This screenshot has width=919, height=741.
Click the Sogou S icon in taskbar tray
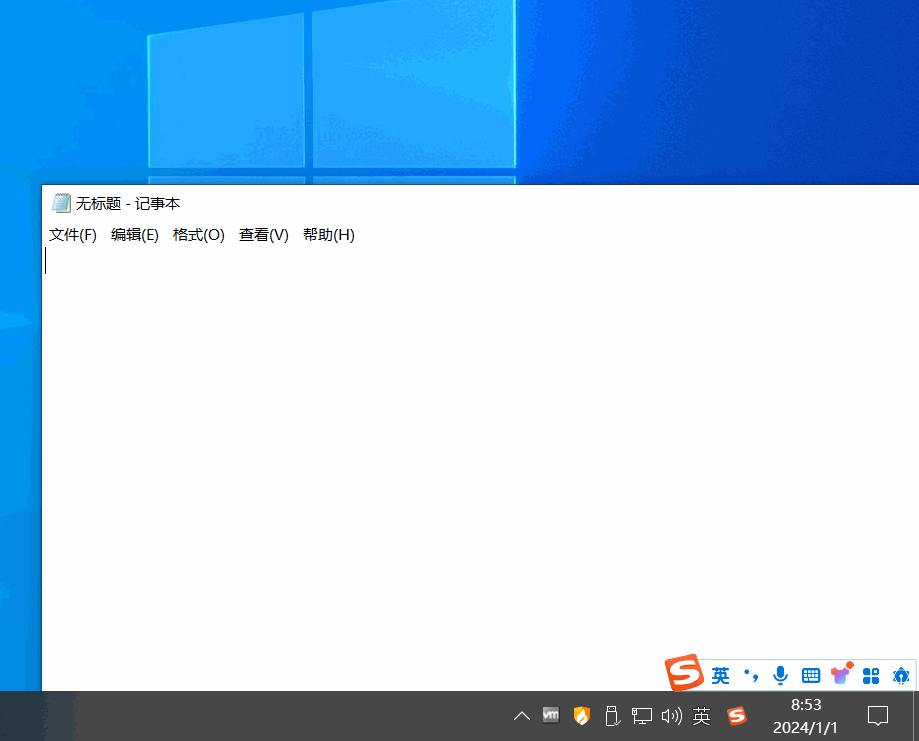[x=737, y=716]
